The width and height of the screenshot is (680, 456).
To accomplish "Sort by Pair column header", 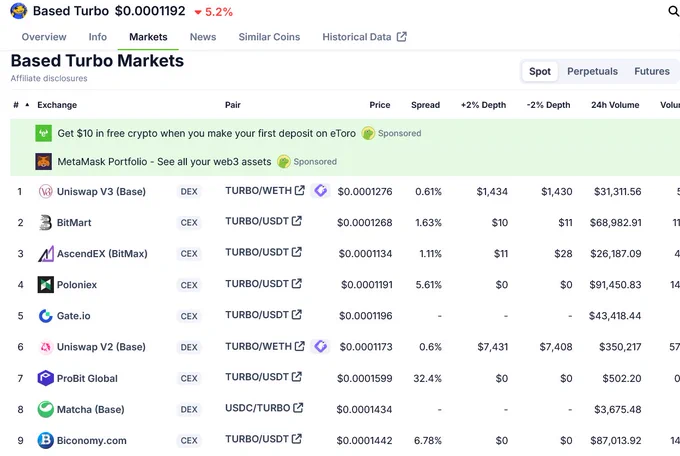I will tap(233, 105).
